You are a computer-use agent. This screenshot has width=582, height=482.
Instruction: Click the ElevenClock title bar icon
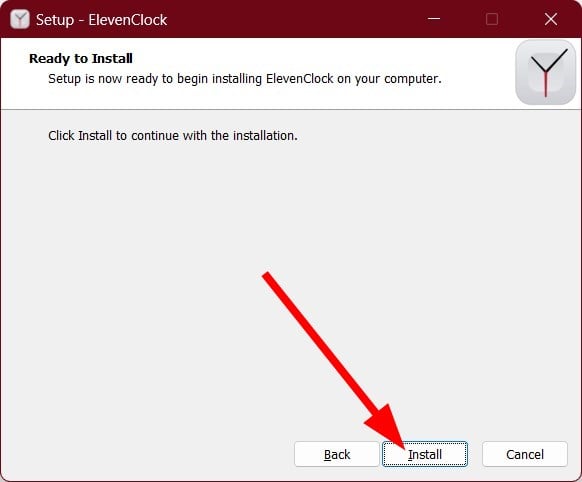click(20, 19)
